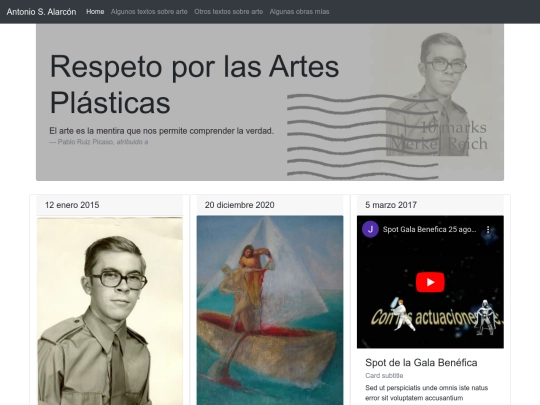
Task: Click the Picasso quote about art and truth
Action: (x=162, y=131)
